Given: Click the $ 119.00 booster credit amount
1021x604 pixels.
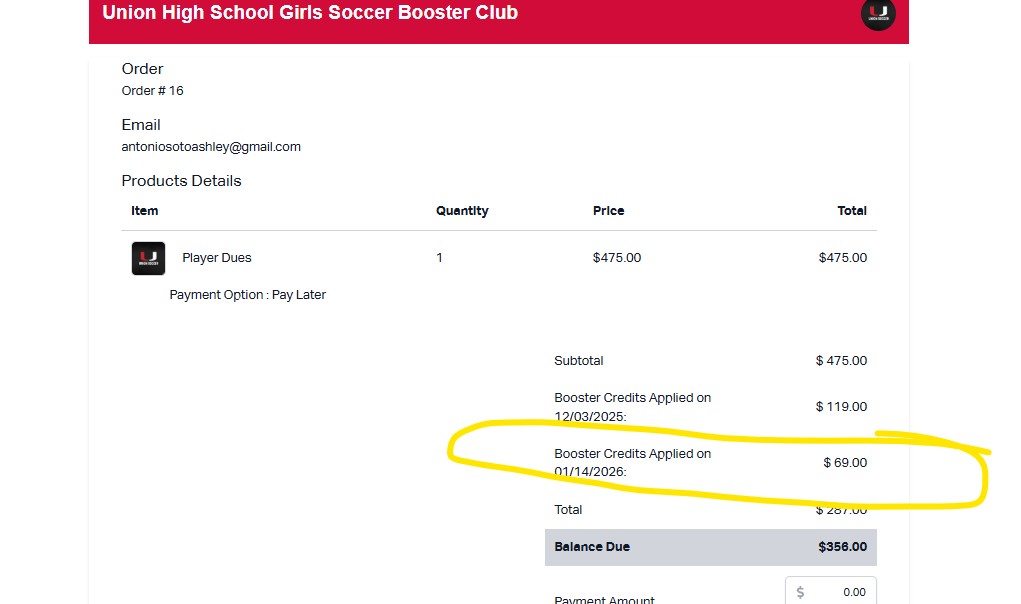Looking at the screenshot, I should 841,407.
